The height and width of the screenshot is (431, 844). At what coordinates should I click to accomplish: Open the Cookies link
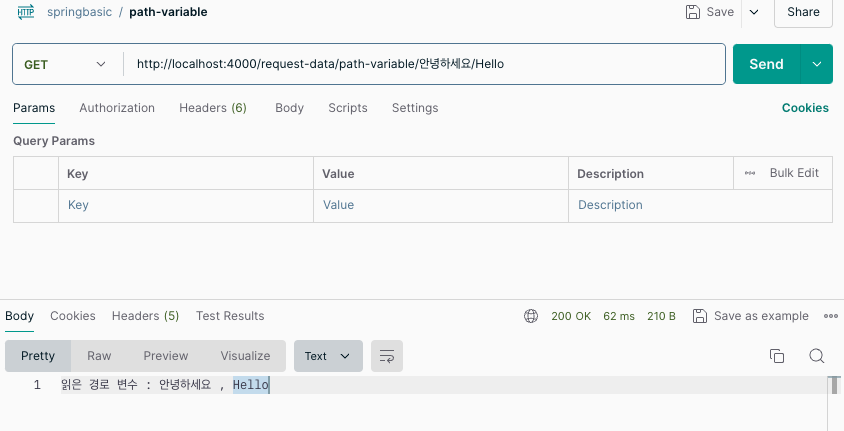pos(805,108)
